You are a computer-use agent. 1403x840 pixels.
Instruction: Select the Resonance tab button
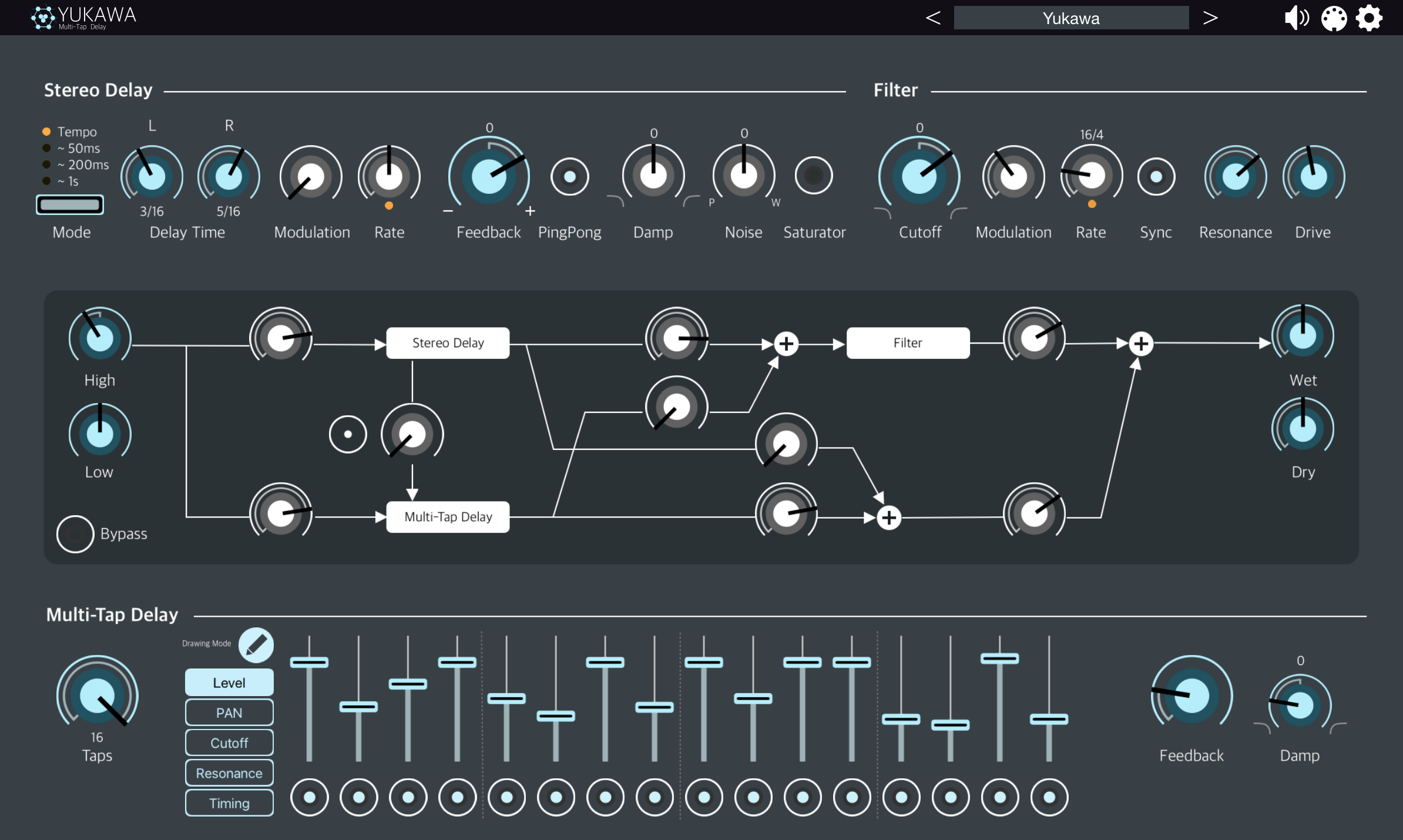click(229, 773)
